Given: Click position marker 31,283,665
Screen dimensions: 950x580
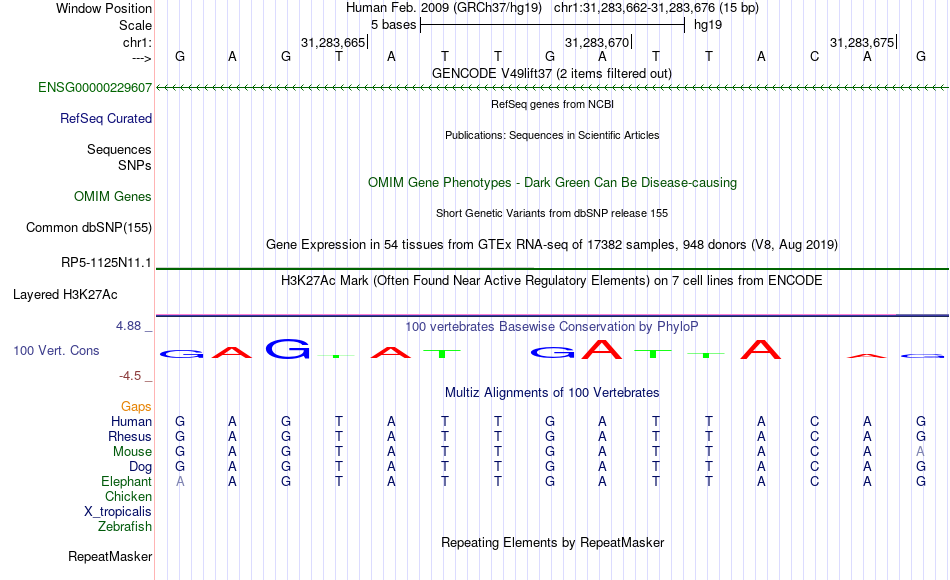Looking at the screenshot, I should (x=334, y=42).
